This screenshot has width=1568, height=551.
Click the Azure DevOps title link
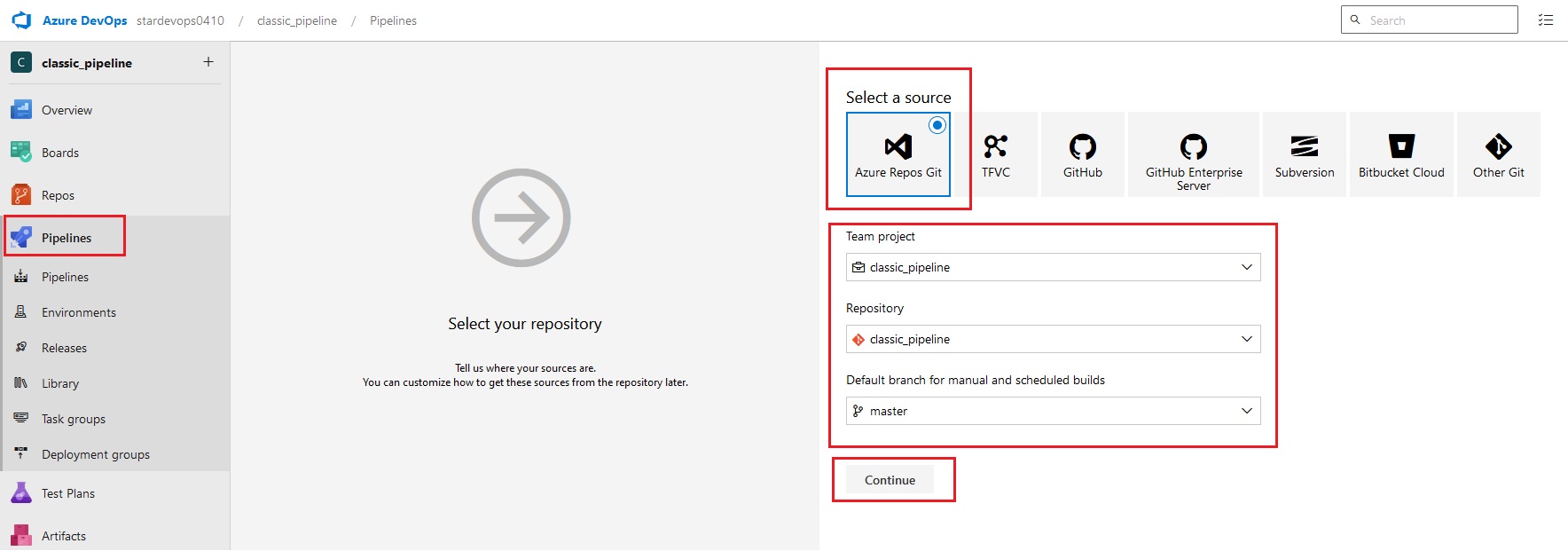coord(85,20)
